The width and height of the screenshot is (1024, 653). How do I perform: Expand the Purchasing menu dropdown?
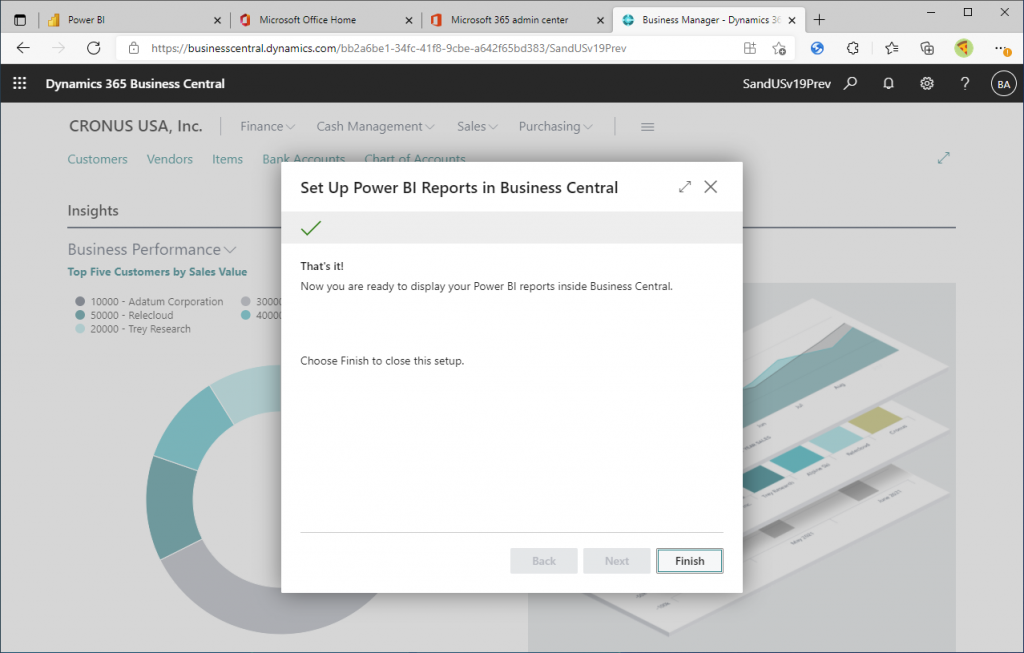tap(555, 127)
